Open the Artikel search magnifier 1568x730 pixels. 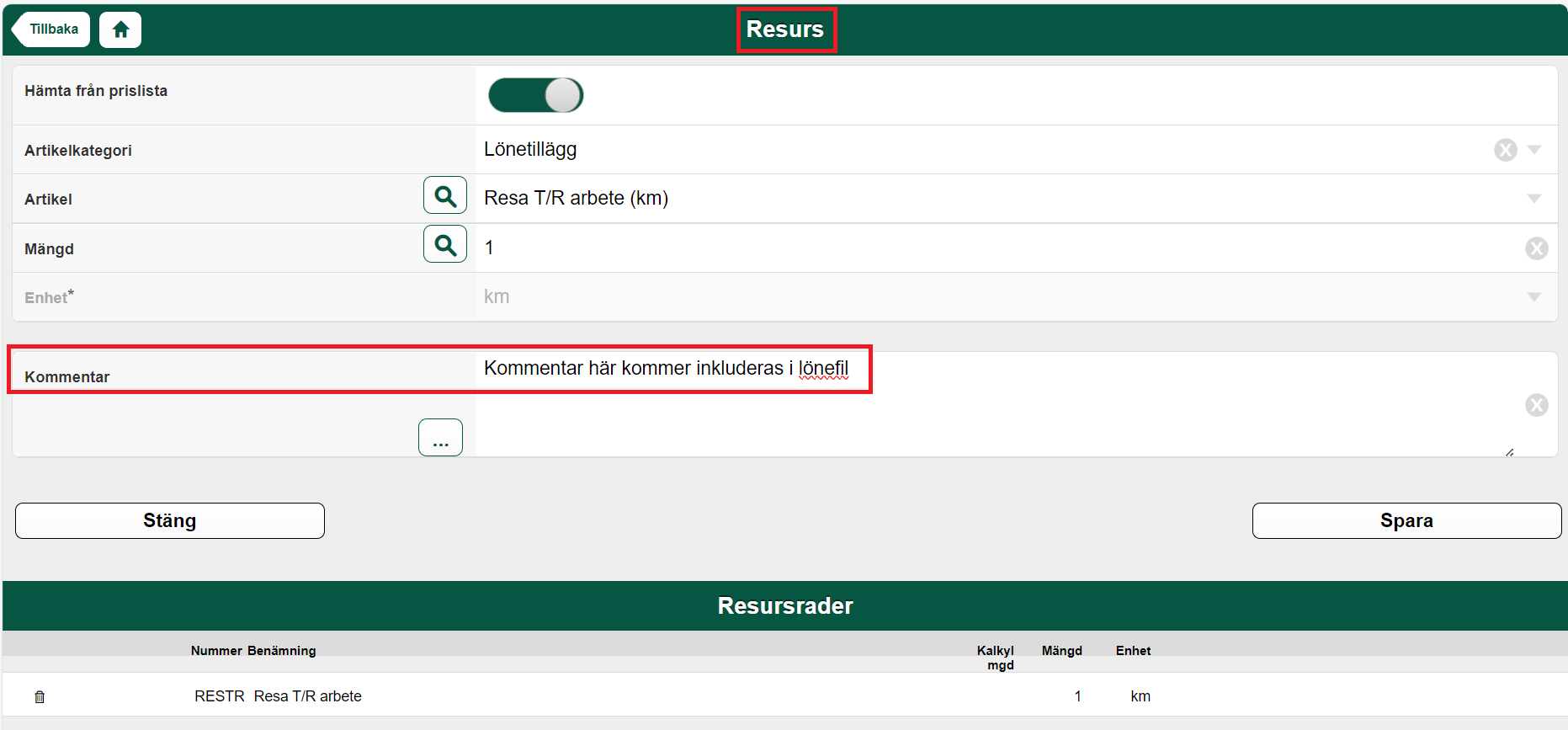click(444, 196)
